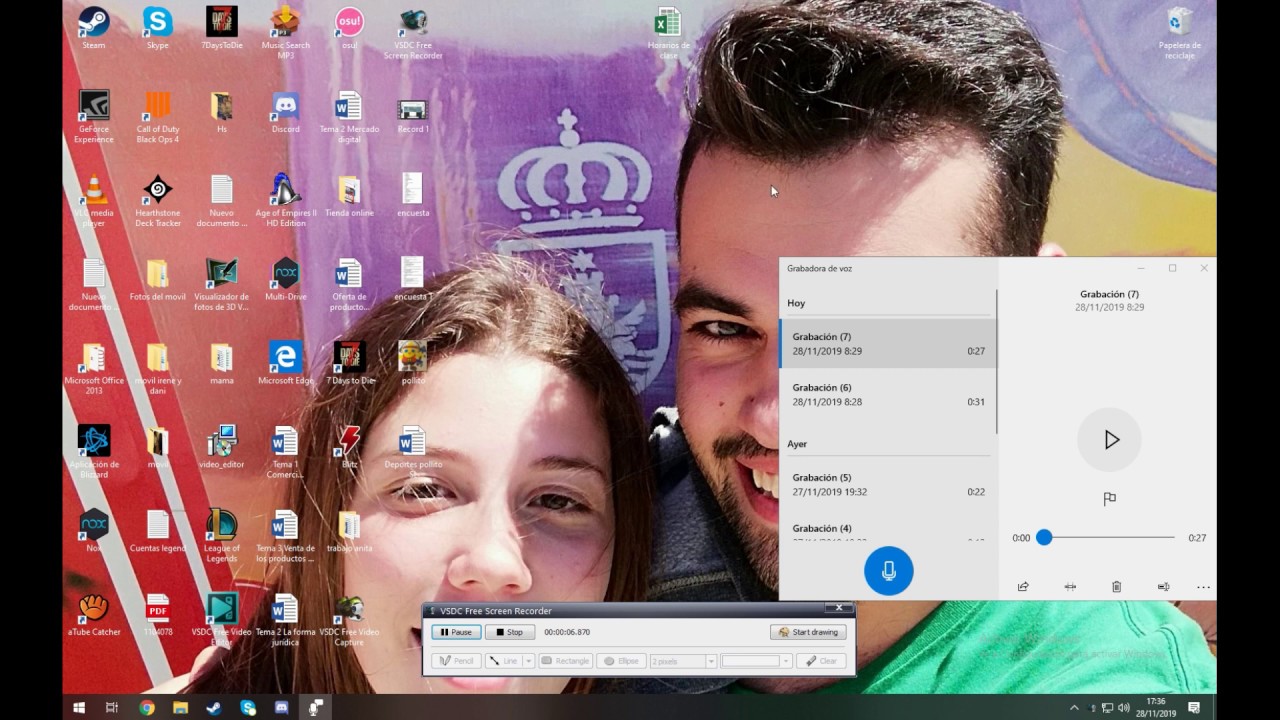Pause the VSDC screen recording
Image resolution: width=1280 pixels, height=720 pixels.
pyautogui.click(x=456, y=632)
